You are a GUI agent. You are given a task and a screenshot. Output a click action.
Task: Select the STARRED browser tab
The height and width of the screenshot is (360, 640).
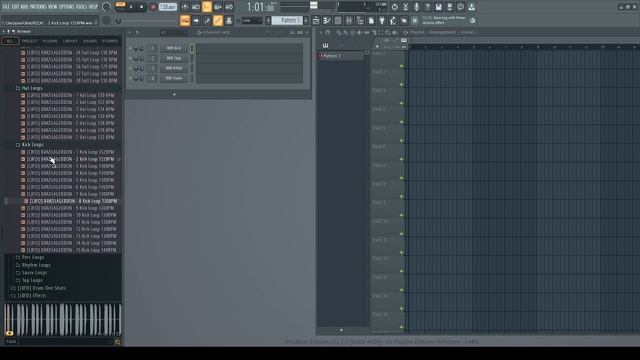(x=110, y=41)
